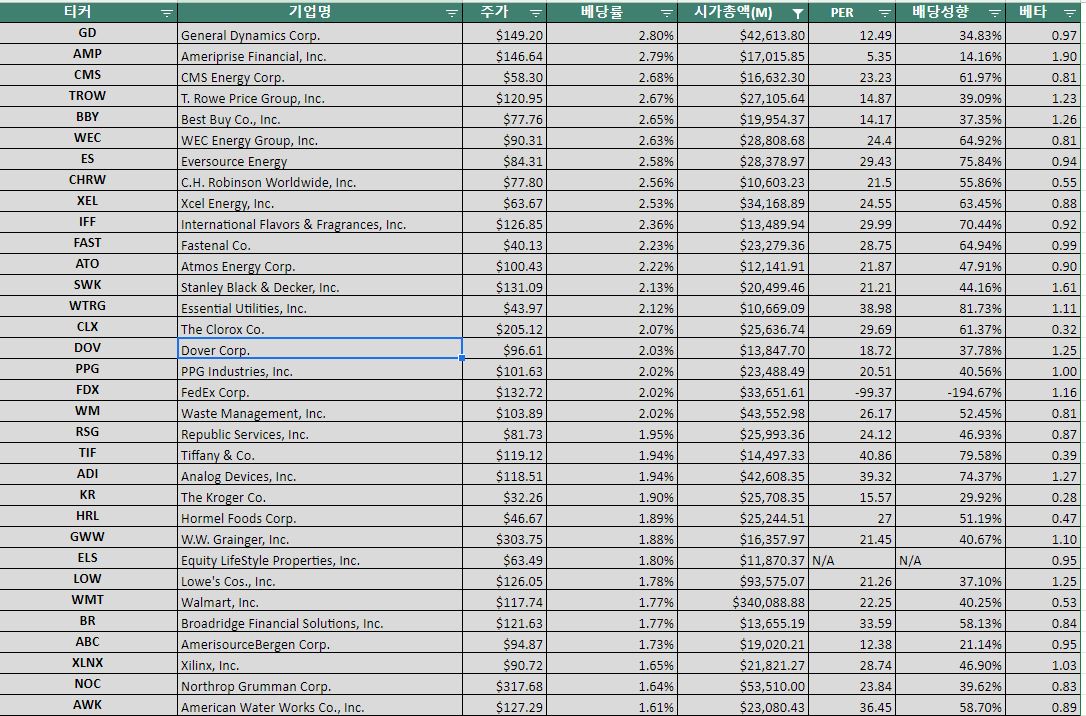Select dividend yield 2.80% cell
Screen dimensions: 1086x716
(612, 33)
